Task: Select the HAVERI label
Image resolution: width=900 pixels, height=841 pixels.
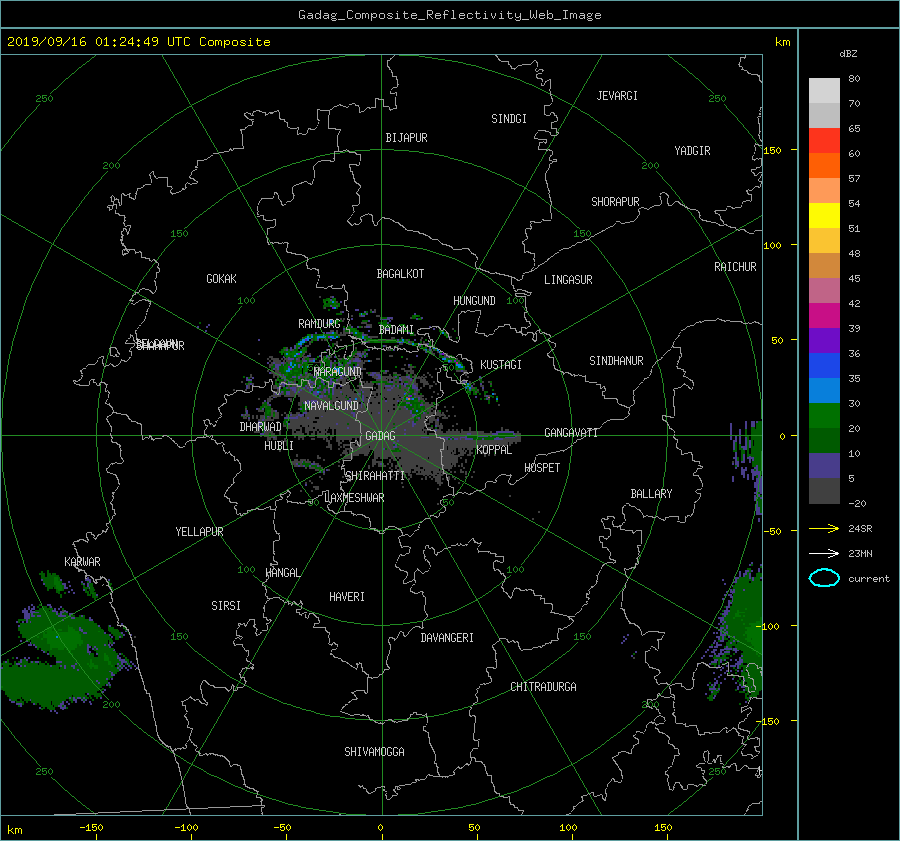Action: pos(347,597)
